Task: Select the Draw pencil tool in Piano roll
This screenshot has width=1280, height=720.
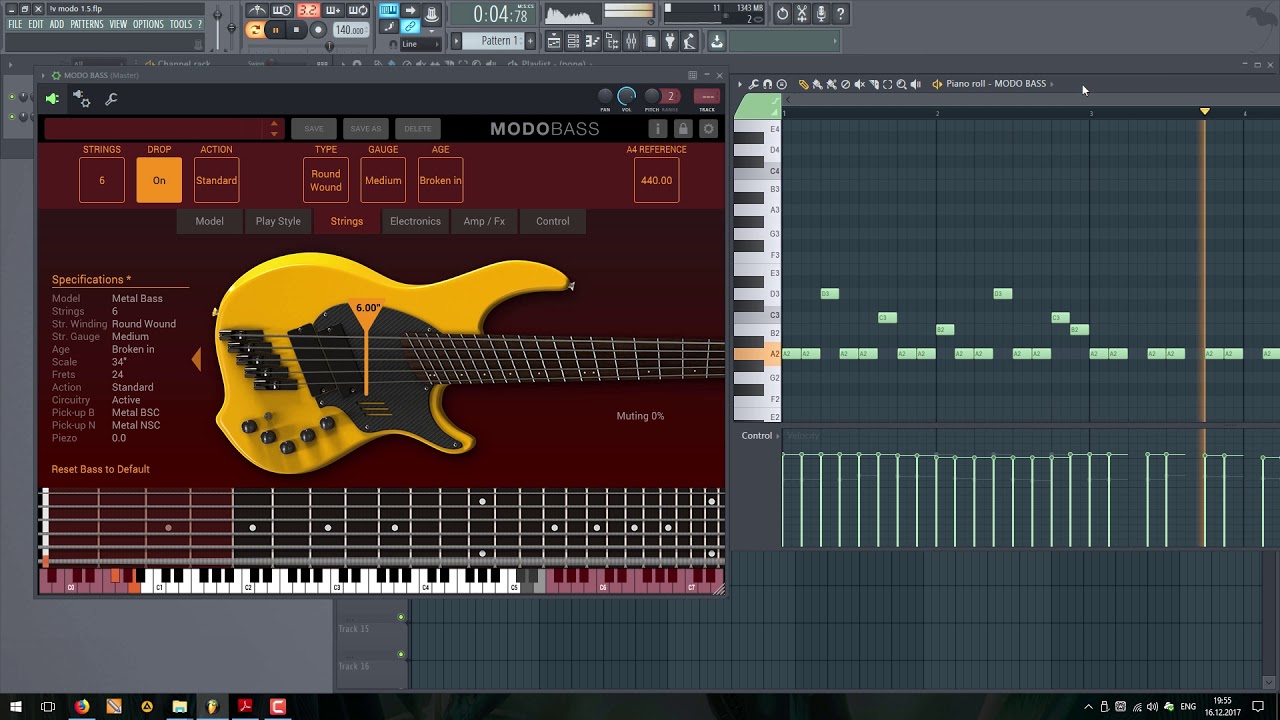Action: [803, 84]
